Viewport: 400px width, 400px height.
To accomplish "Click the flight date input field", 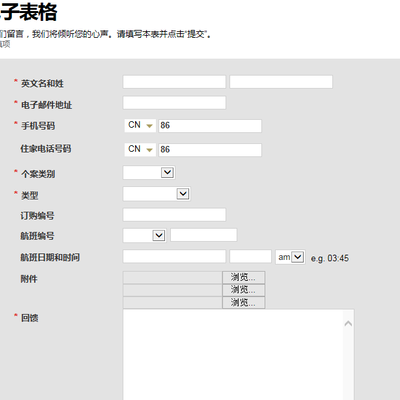I will point(174,256).
